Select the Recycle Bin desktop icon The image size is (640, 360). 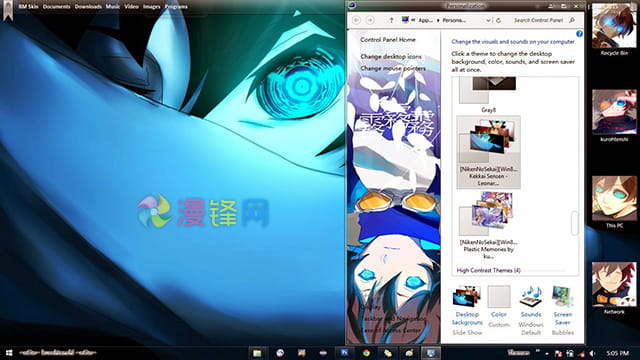point(614,29)
